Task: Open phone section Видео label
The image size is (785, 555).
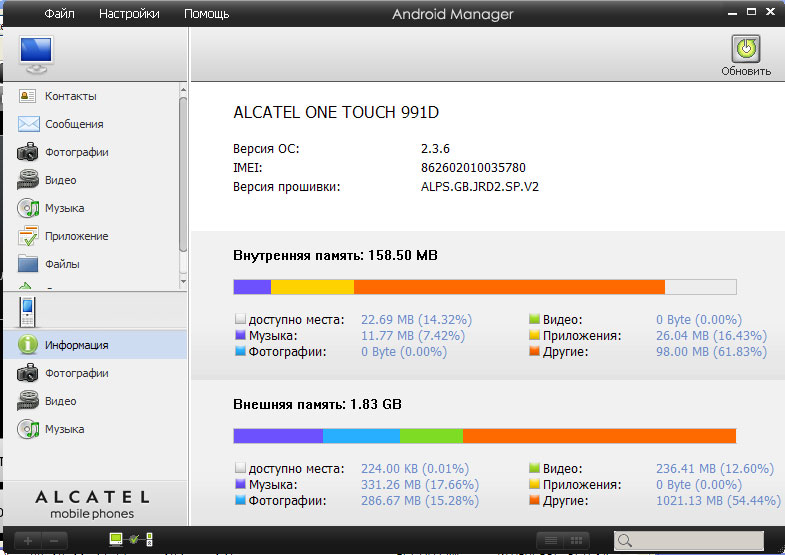Action: (x=61, y=401)
